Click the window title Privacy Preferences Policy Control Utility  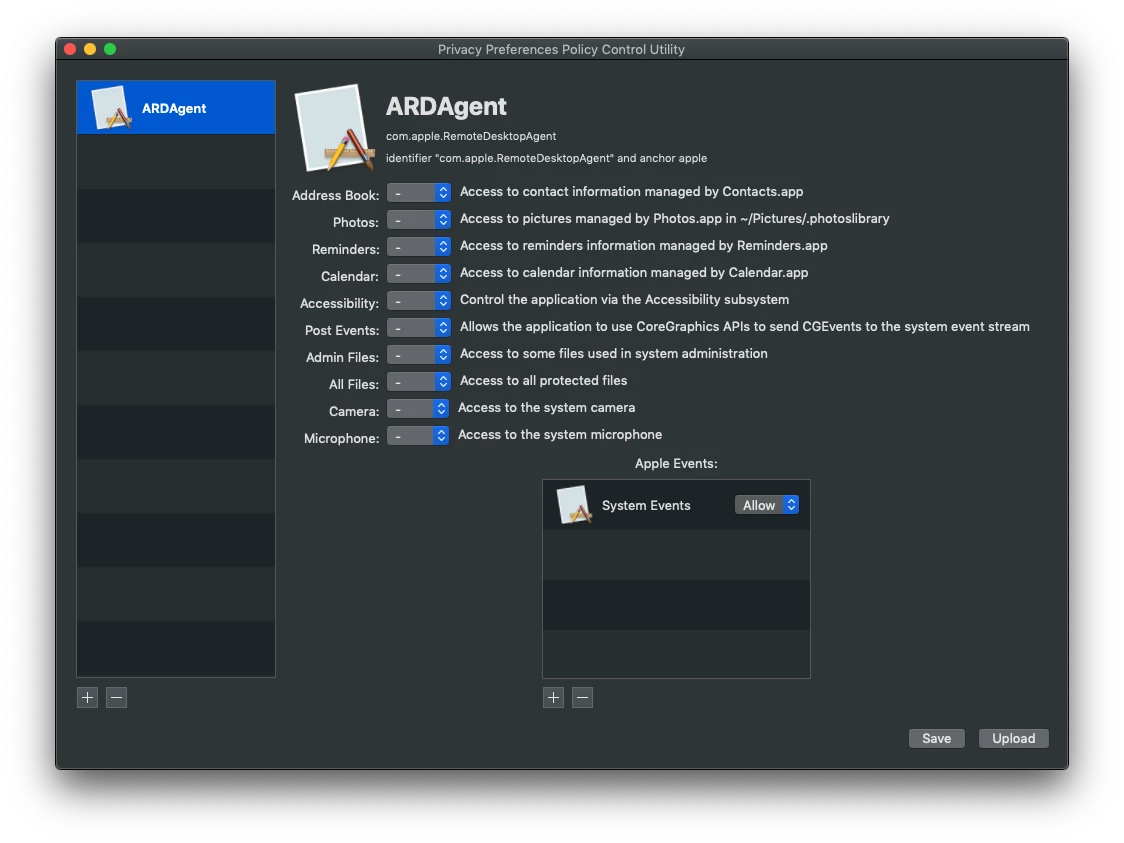561,49
